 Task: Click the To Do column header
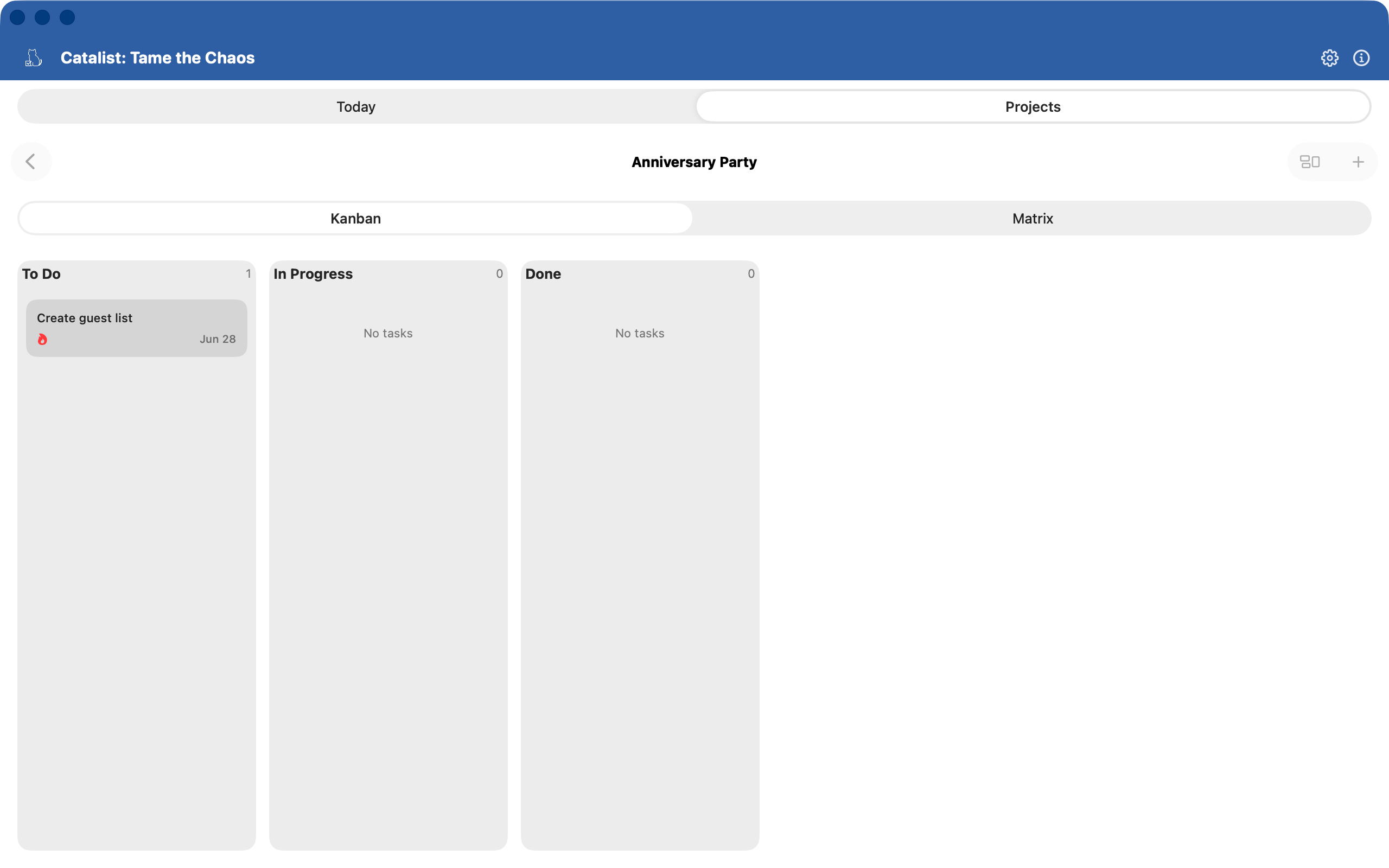point(41,274)
